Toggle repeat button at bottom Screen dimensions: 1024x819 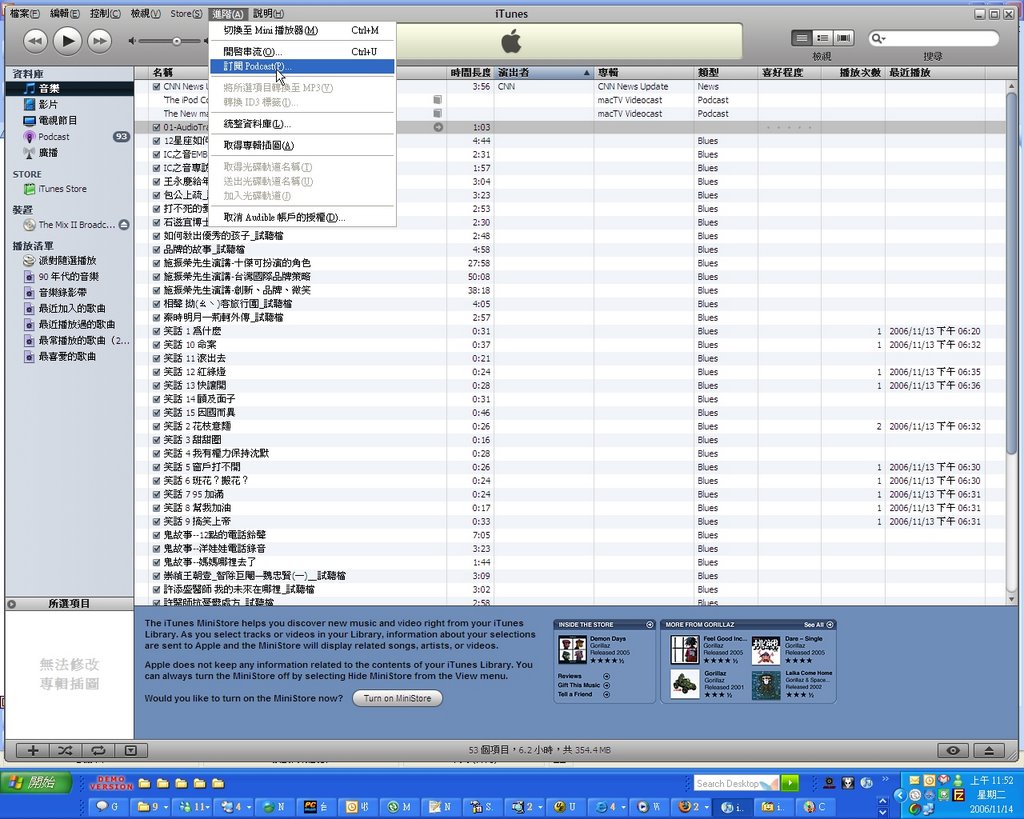(98, 750)
